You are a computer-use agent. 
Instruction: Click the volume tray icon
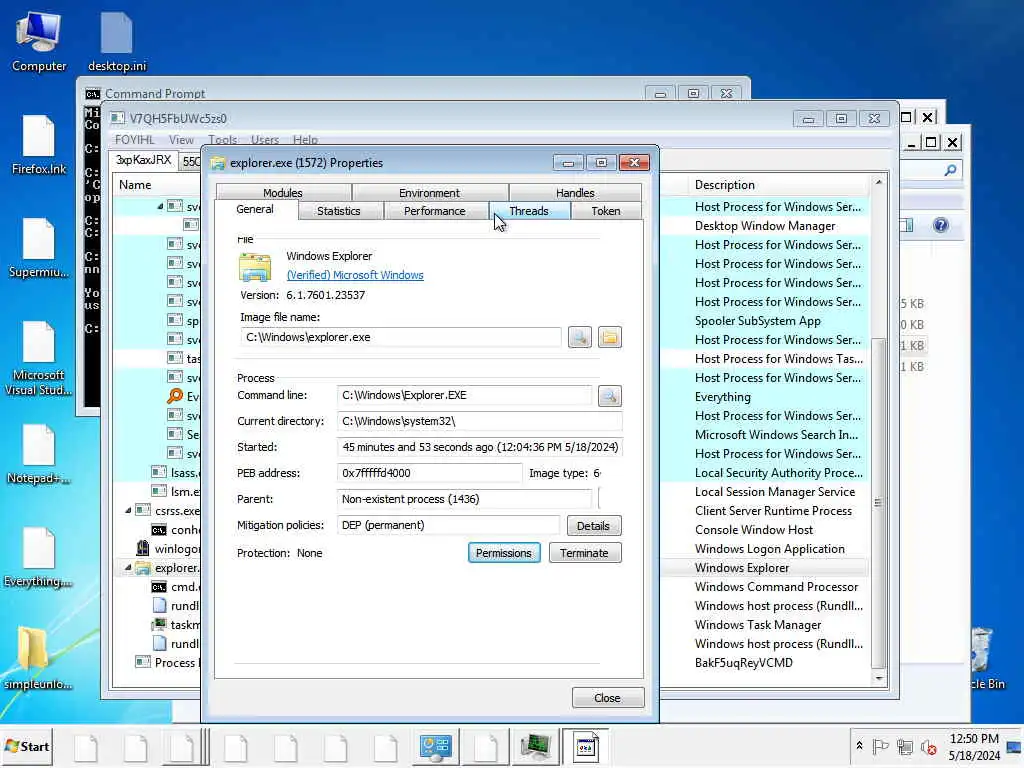pyautogui.click(x=929, y=746)
